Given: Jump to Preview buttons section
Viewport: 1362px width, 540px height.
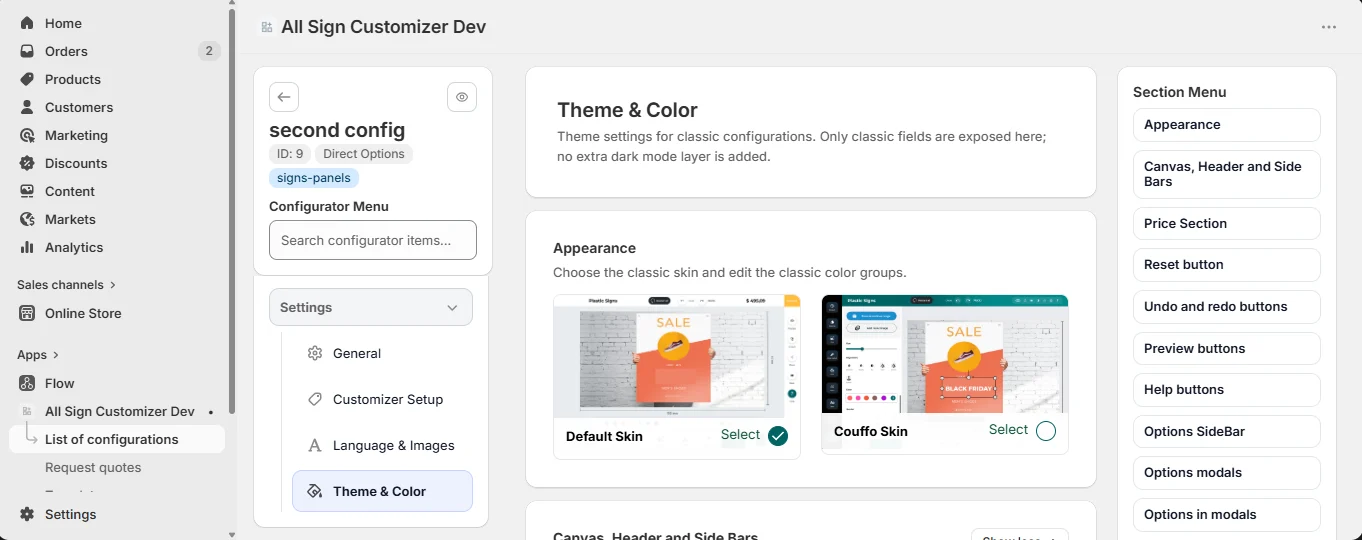Looking at the screenshot, I should pos(1226,348).
